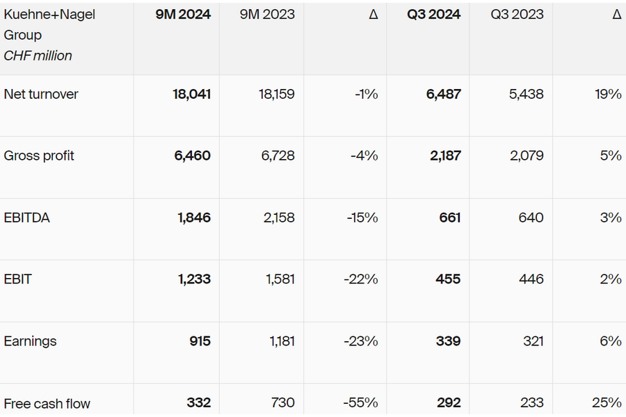Select the 18,041 net turnover value
Image resolution: width=626 pixels, height=417 pixels.
pyautogui.click(x=191, y=94)
